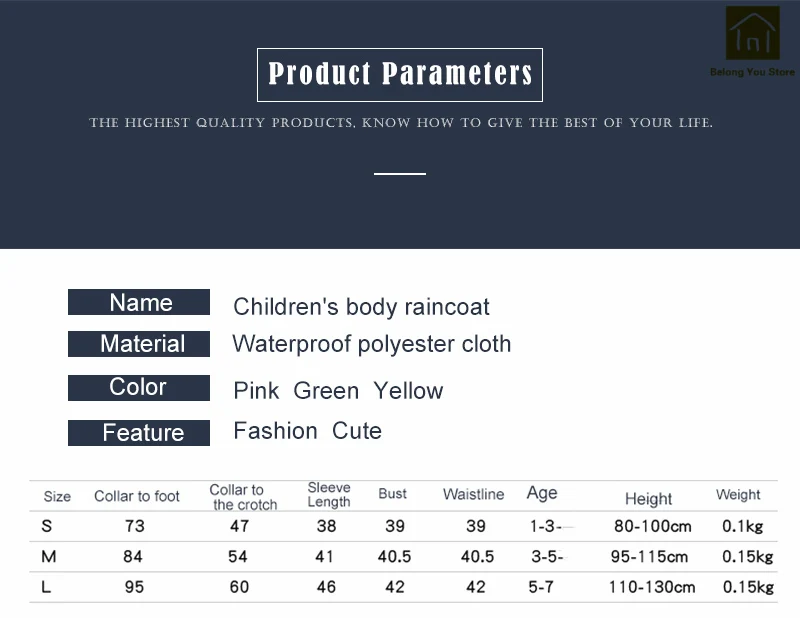
Task: Click the white divider line under subtitle
Action: click(x=399, y=174)
